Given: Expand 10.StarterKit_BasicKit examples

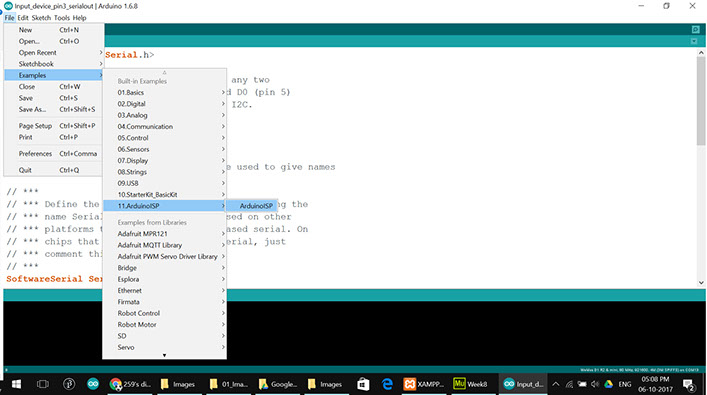Looking at the screenshot, I should click(165, 195).
